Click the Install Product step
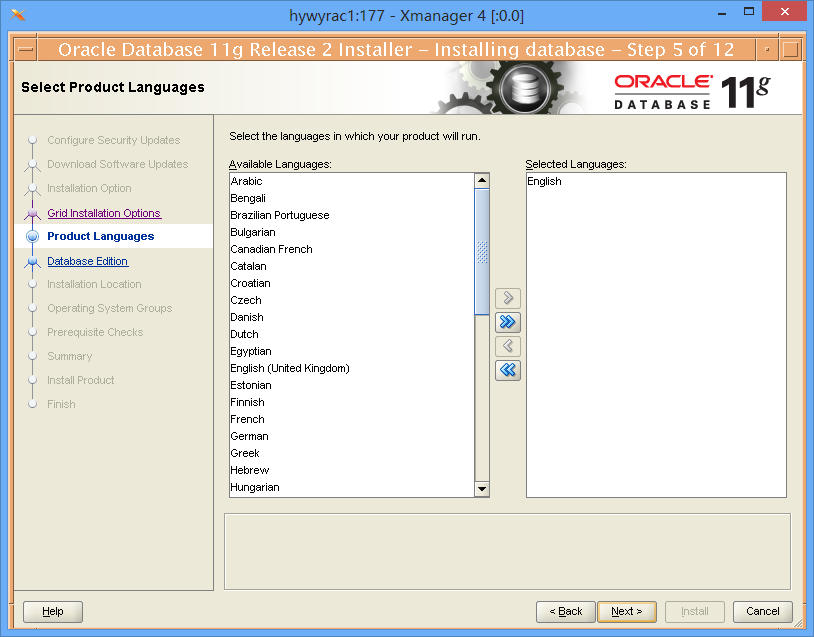 80,380
